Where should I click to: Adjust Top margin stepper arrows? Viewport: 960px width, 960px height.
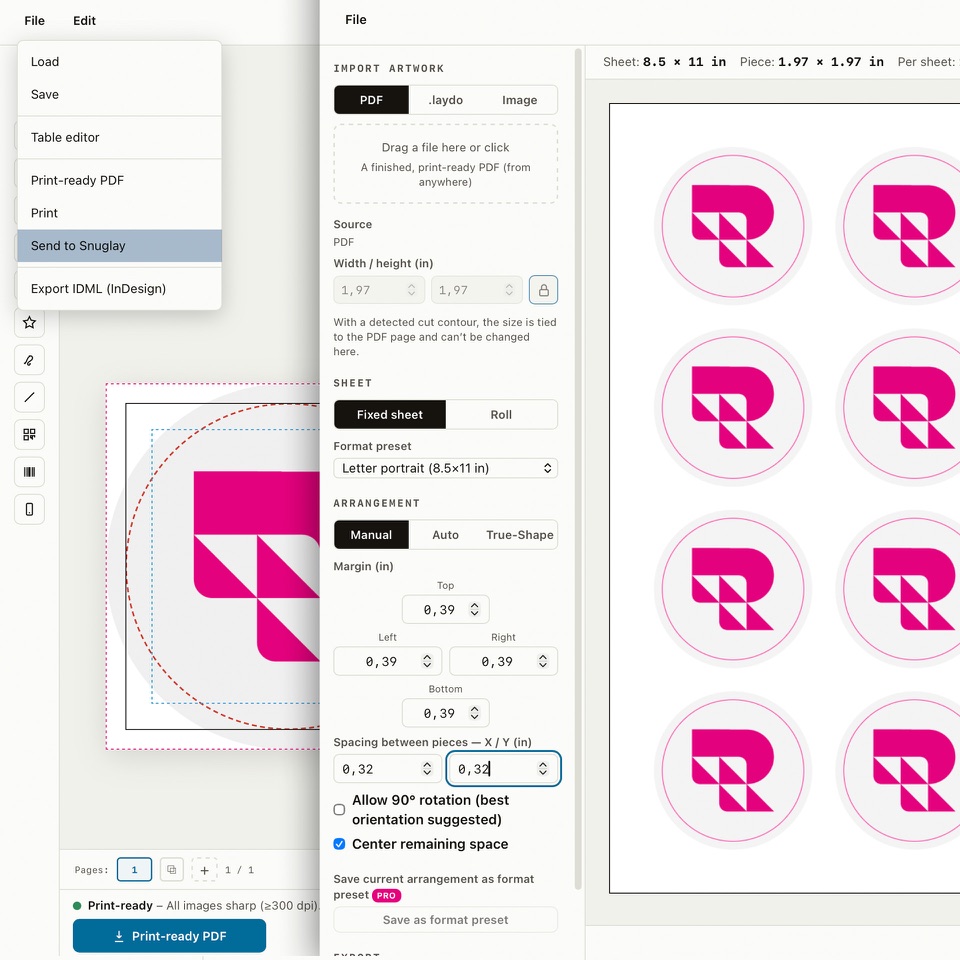pyautogui.click(x=474, y=609)
